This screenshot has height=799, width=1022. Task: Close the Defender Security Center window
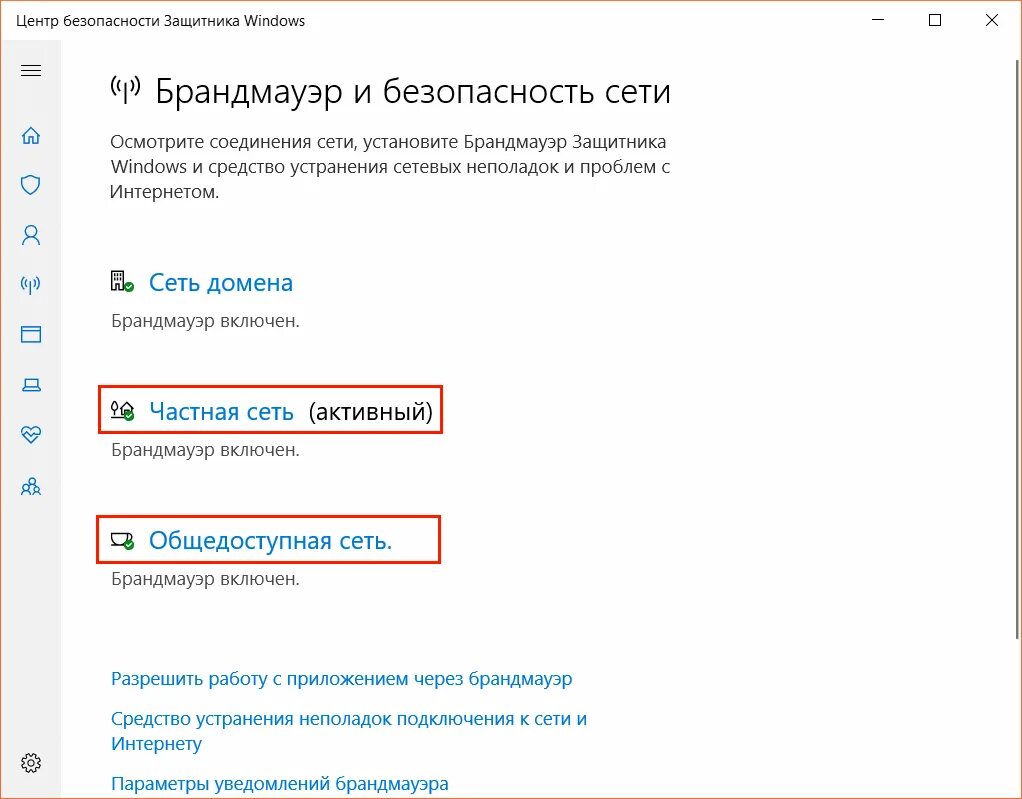991,20
